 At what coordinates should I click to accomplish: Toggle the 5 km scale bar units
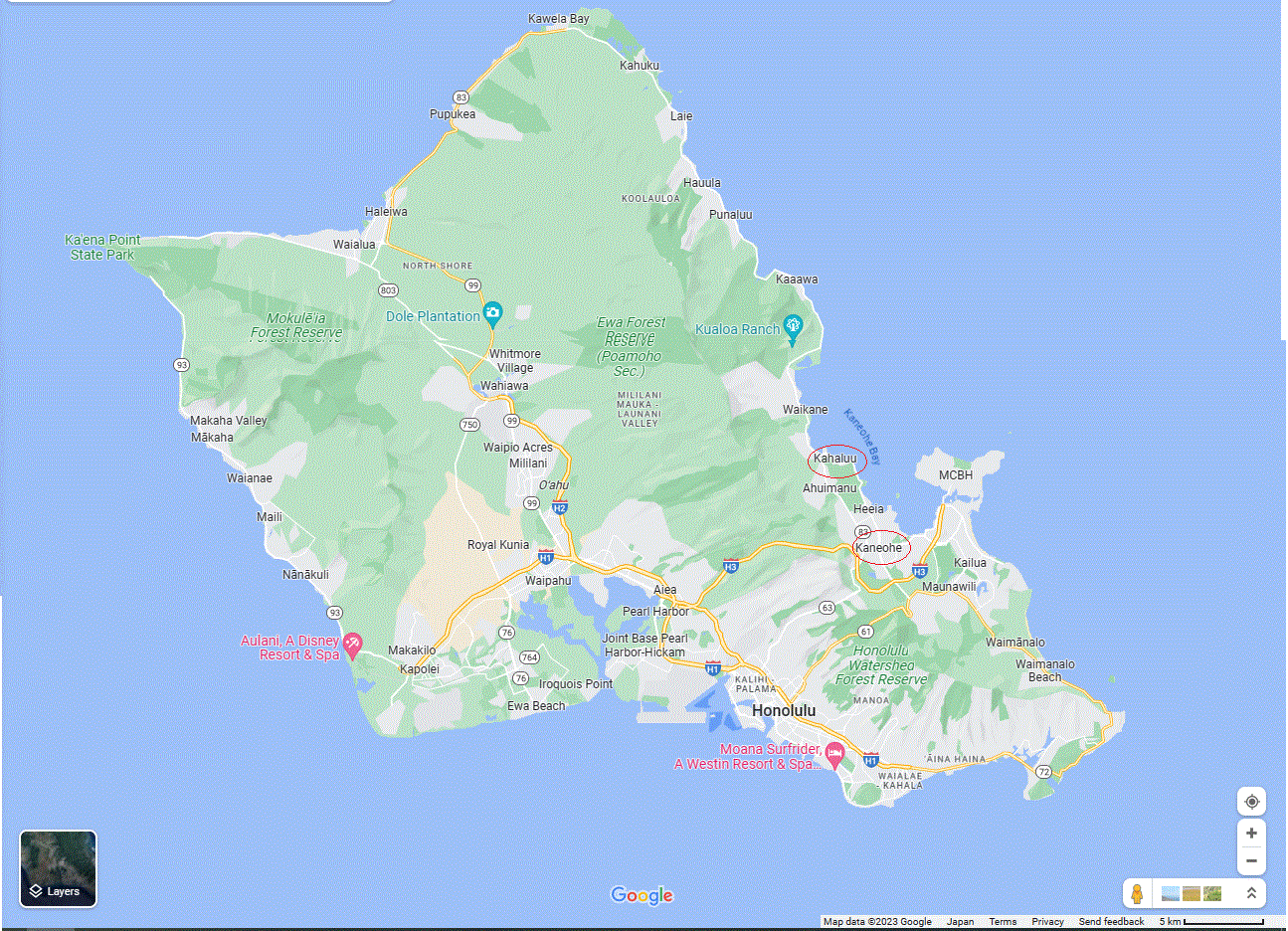click(x=1211, y=922)
